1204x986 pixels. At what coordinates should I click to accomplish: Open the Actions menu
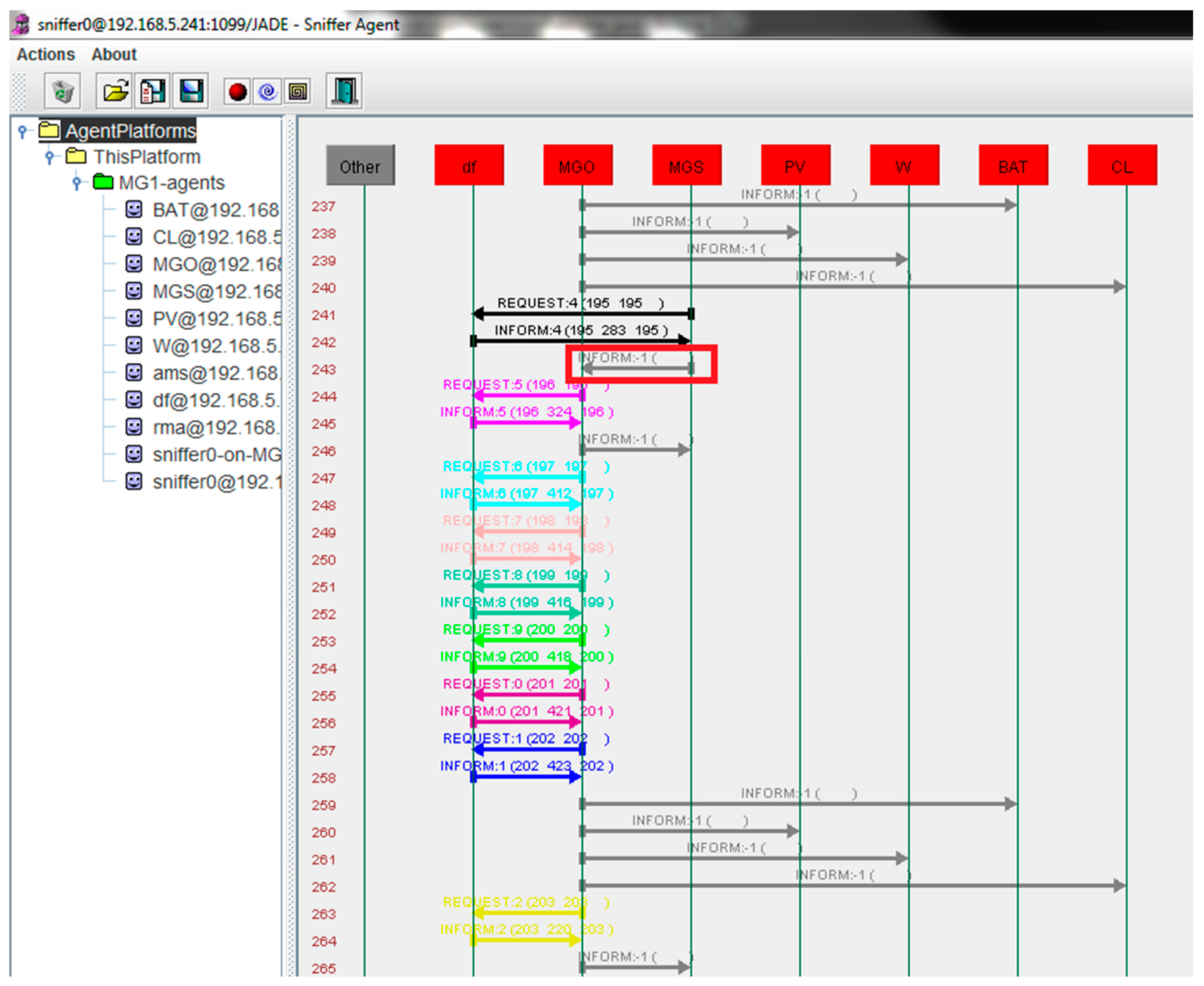coord(46,55)
